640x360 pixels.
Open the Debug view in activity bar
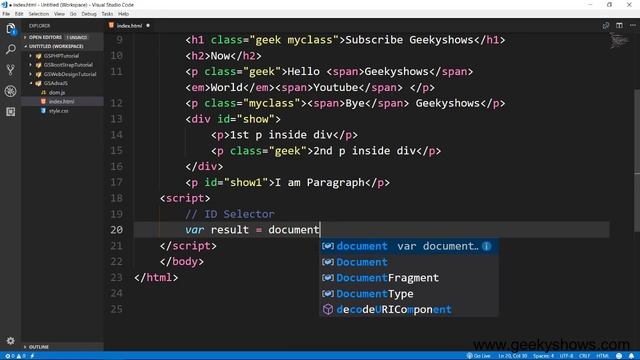11,91
